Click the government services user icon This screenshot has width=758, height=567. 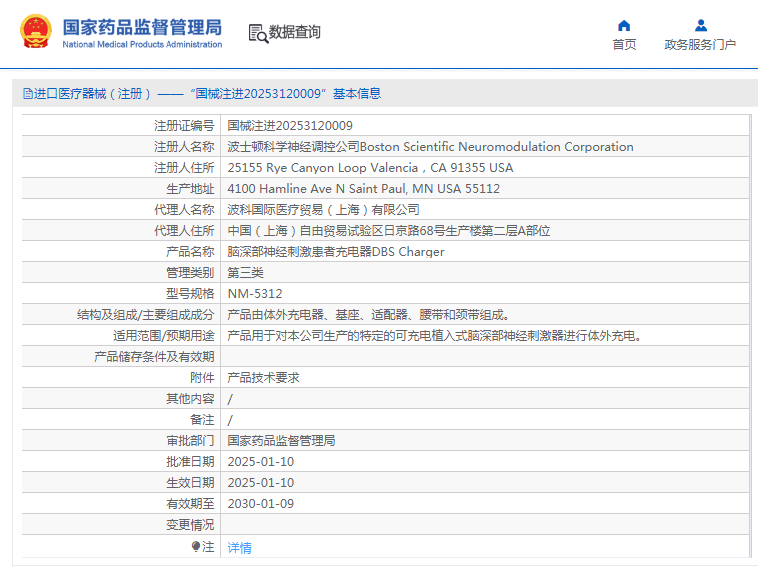pyautogui.click(x=700, y=25)
